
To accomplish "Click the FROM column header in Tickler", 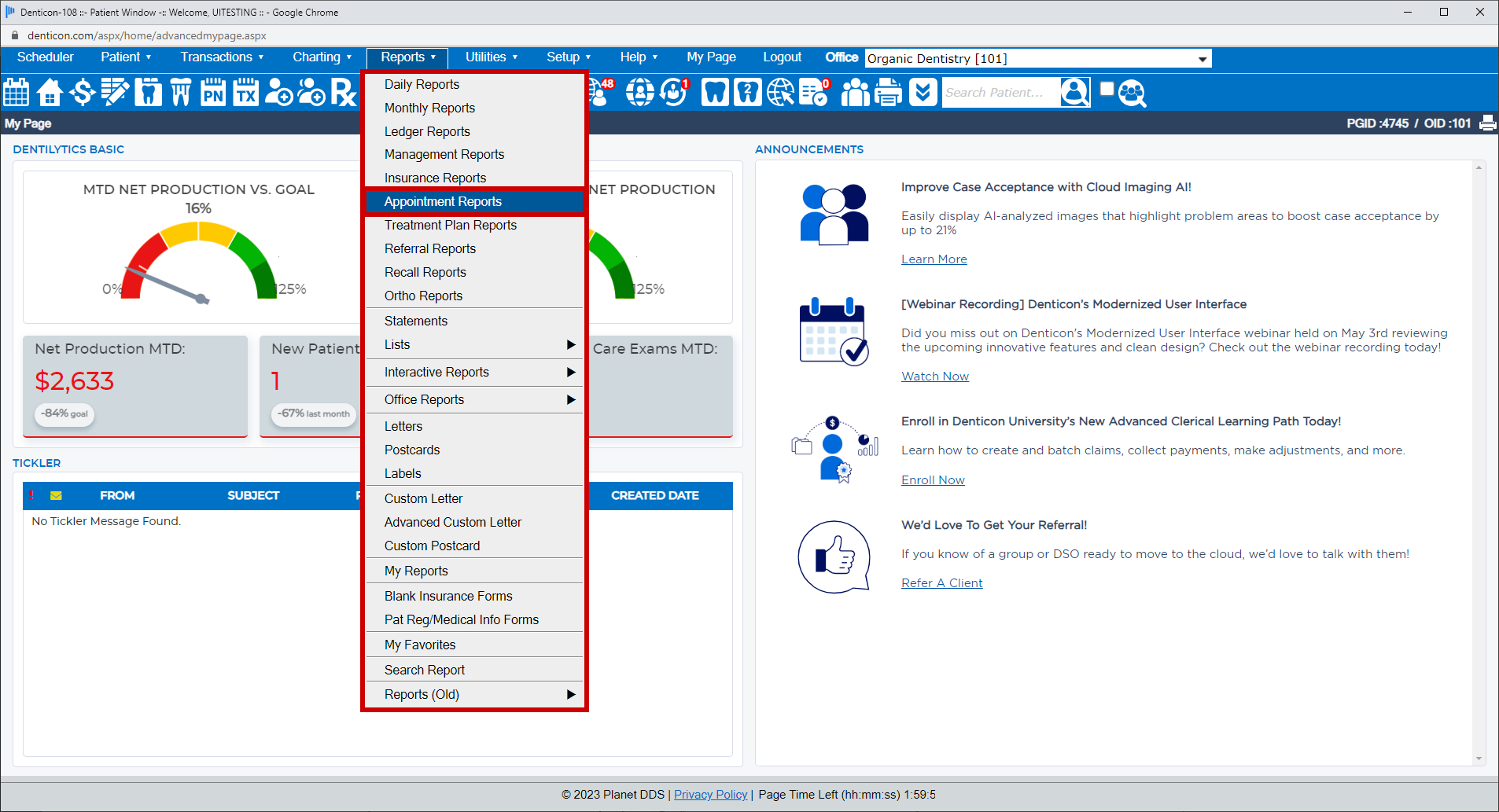I will tap(117, 496).
